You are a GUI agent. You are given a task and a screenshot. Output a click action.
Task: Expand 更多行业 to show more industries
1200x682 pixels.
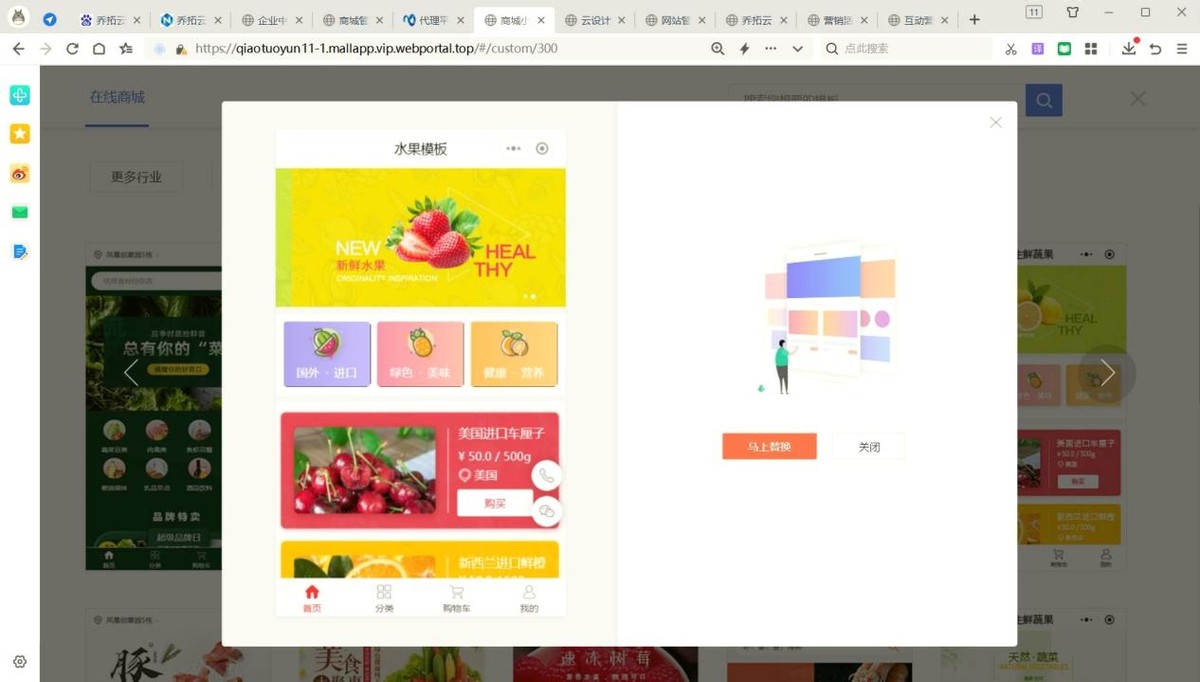[x=135, y=176]
